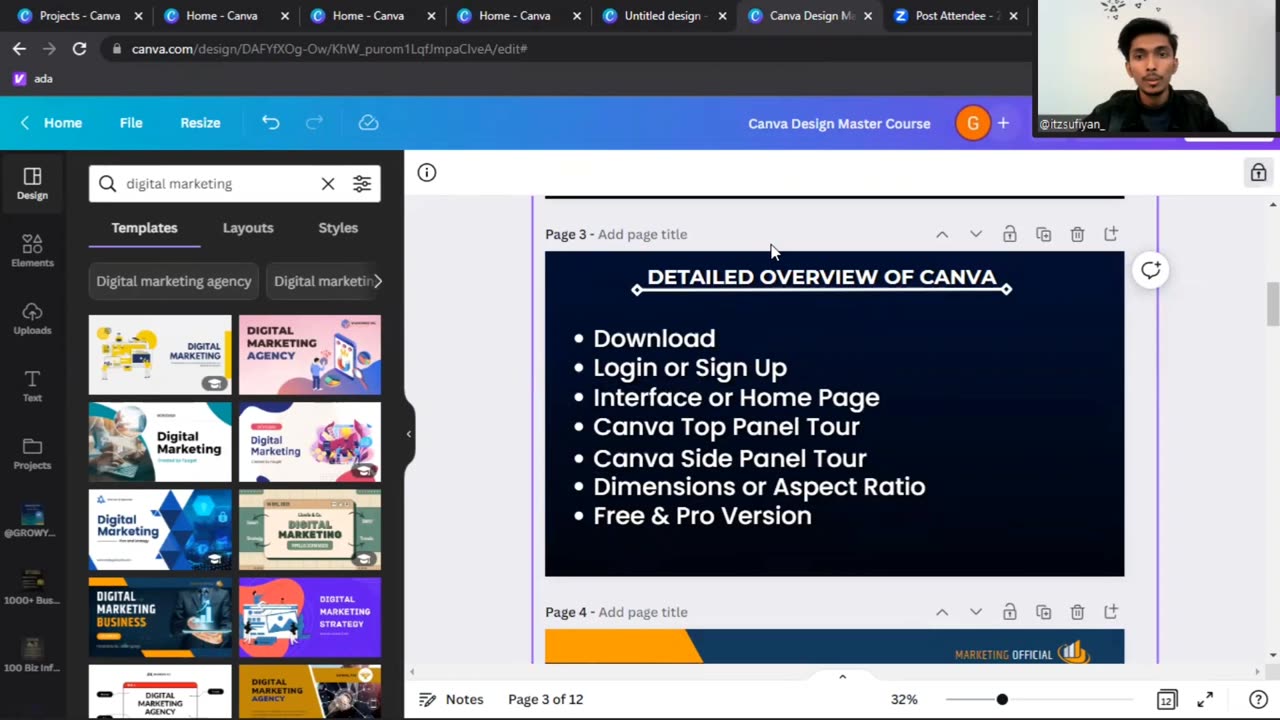Open the File menu

pyautogui.click(x=131, y=123)
